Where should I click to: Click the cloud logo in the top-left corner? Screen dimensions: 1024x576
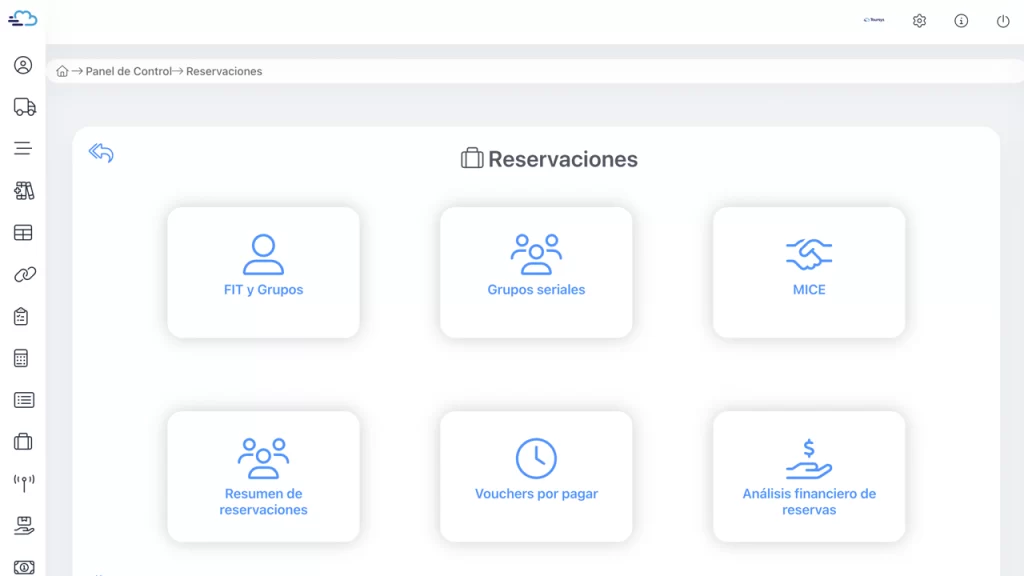pyautogui.click(x=20, y=18)
